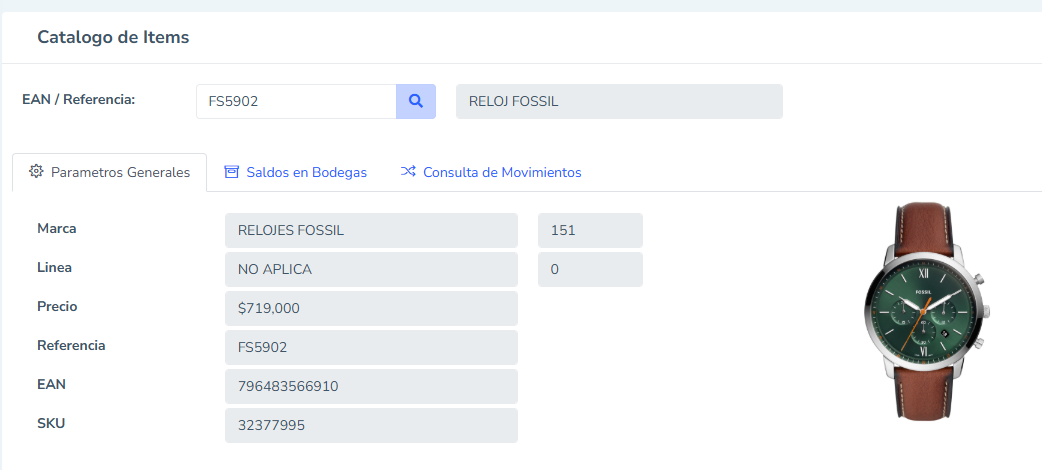The height and width of the screenshot is (470, 1042).
Task: Click the Fossil watch product image
Action: 928,311
